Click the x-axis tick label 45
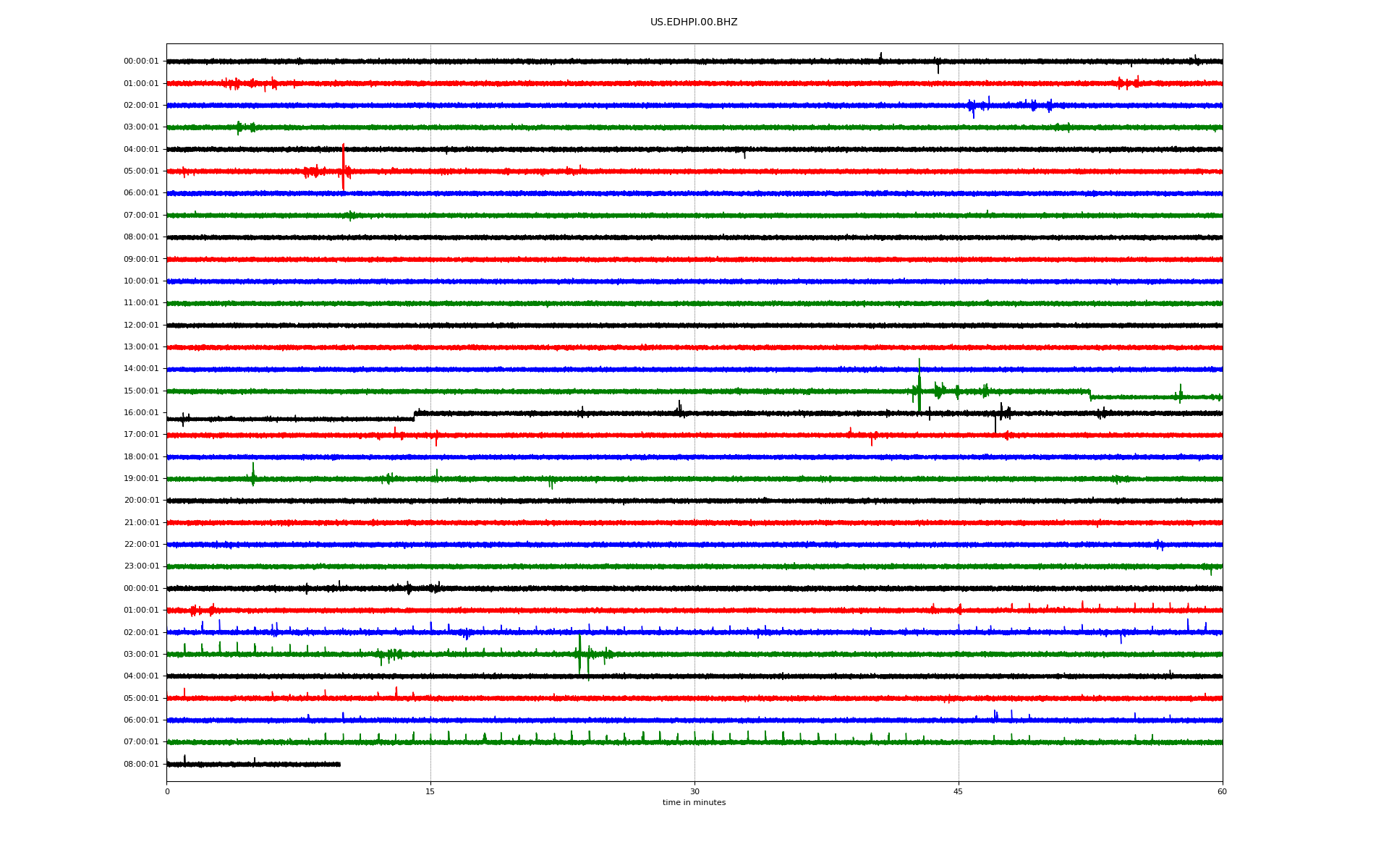The width and height of the screenshot is (1389, 868). [x=959, y=792]
